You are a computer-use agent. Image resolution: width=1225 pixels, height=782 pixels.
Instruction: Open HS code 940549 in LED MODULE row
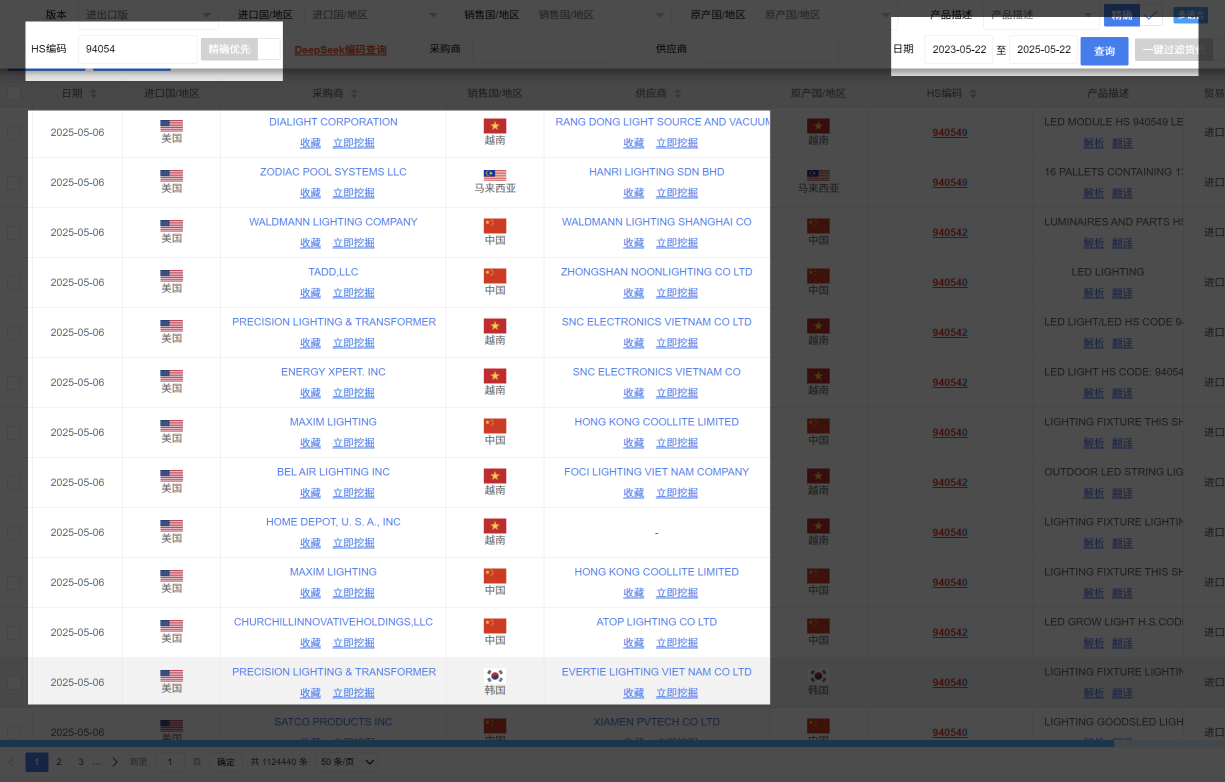(950, 132)
